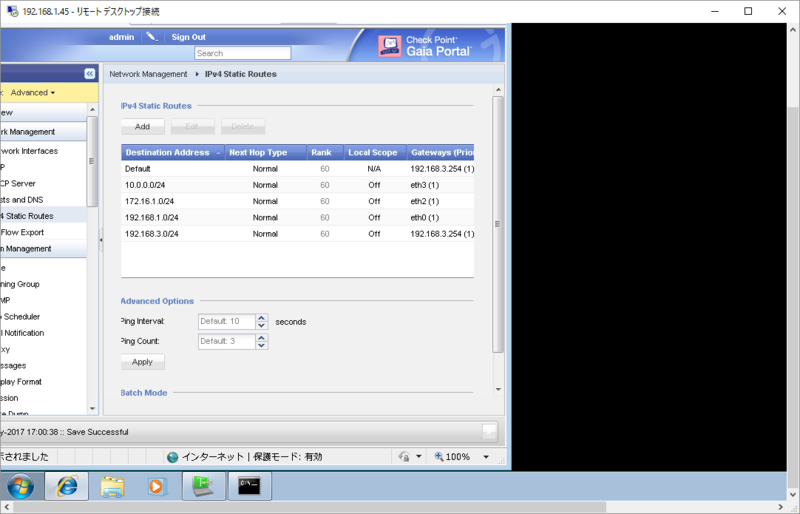Select the 10.0.0.0/24 route row
This screenshot has width=800, height=514.
297,185
